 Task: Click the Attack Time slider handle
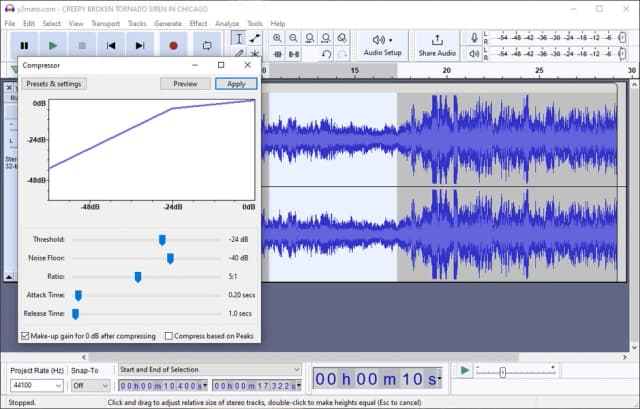point(78,296)
